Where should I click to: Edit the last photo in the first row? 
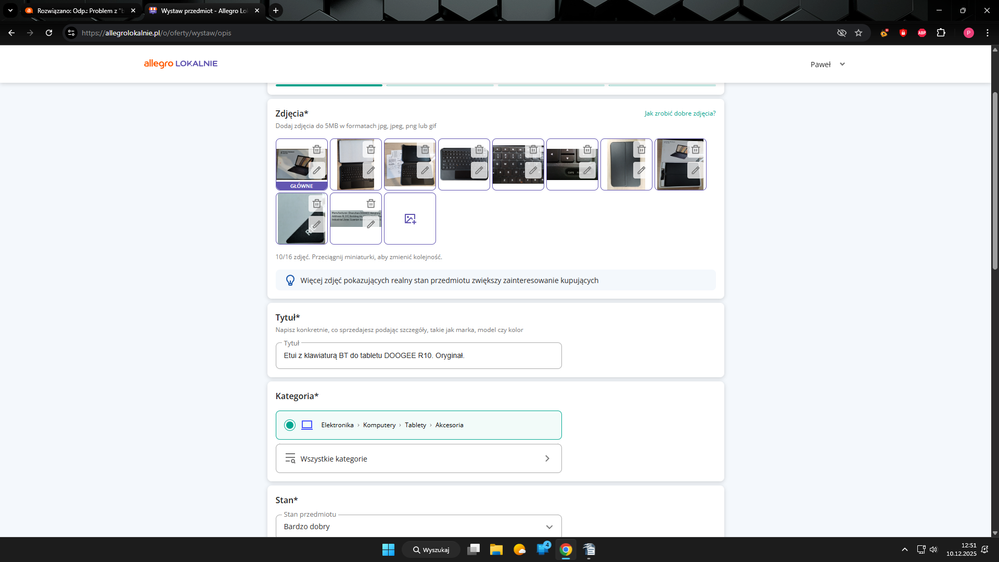[695, 171]
